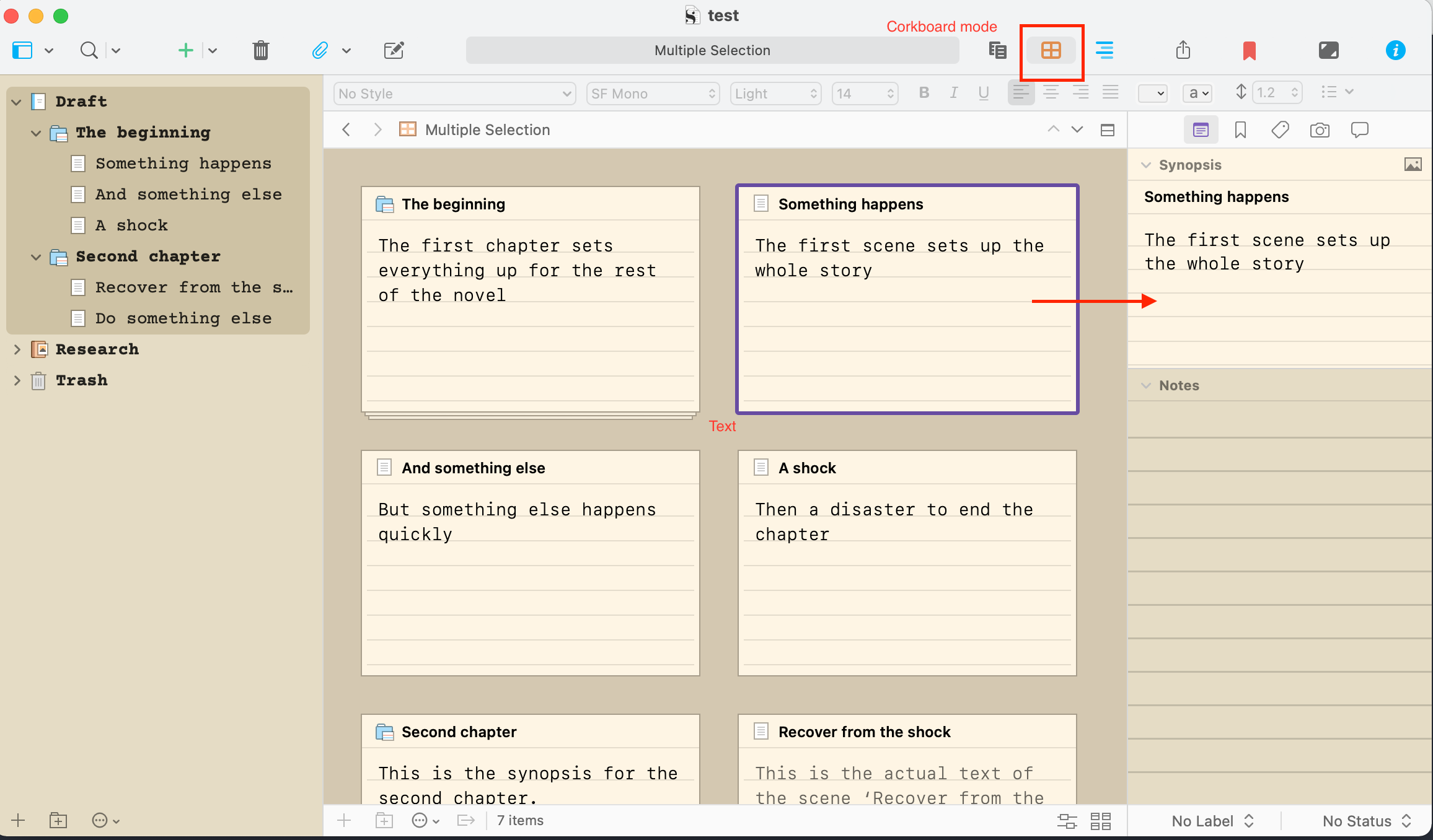
Task: Toggle bold formatting
Action: click(x=924, y=93)
